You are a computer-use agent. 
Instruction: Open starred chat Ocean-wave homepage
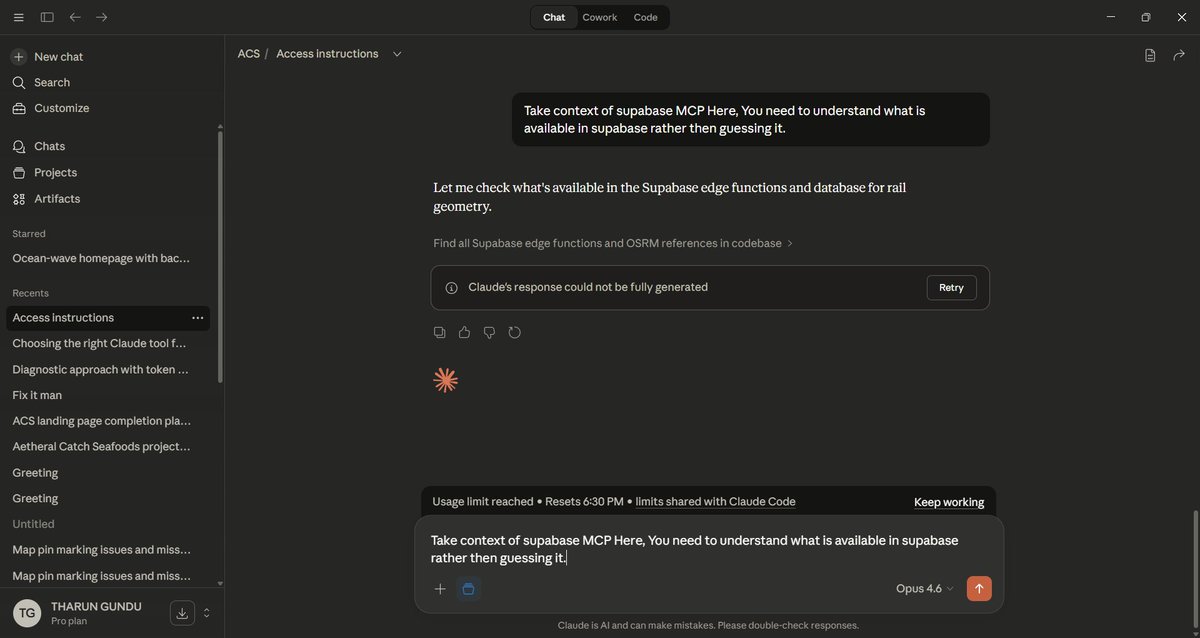pos(101,258)
